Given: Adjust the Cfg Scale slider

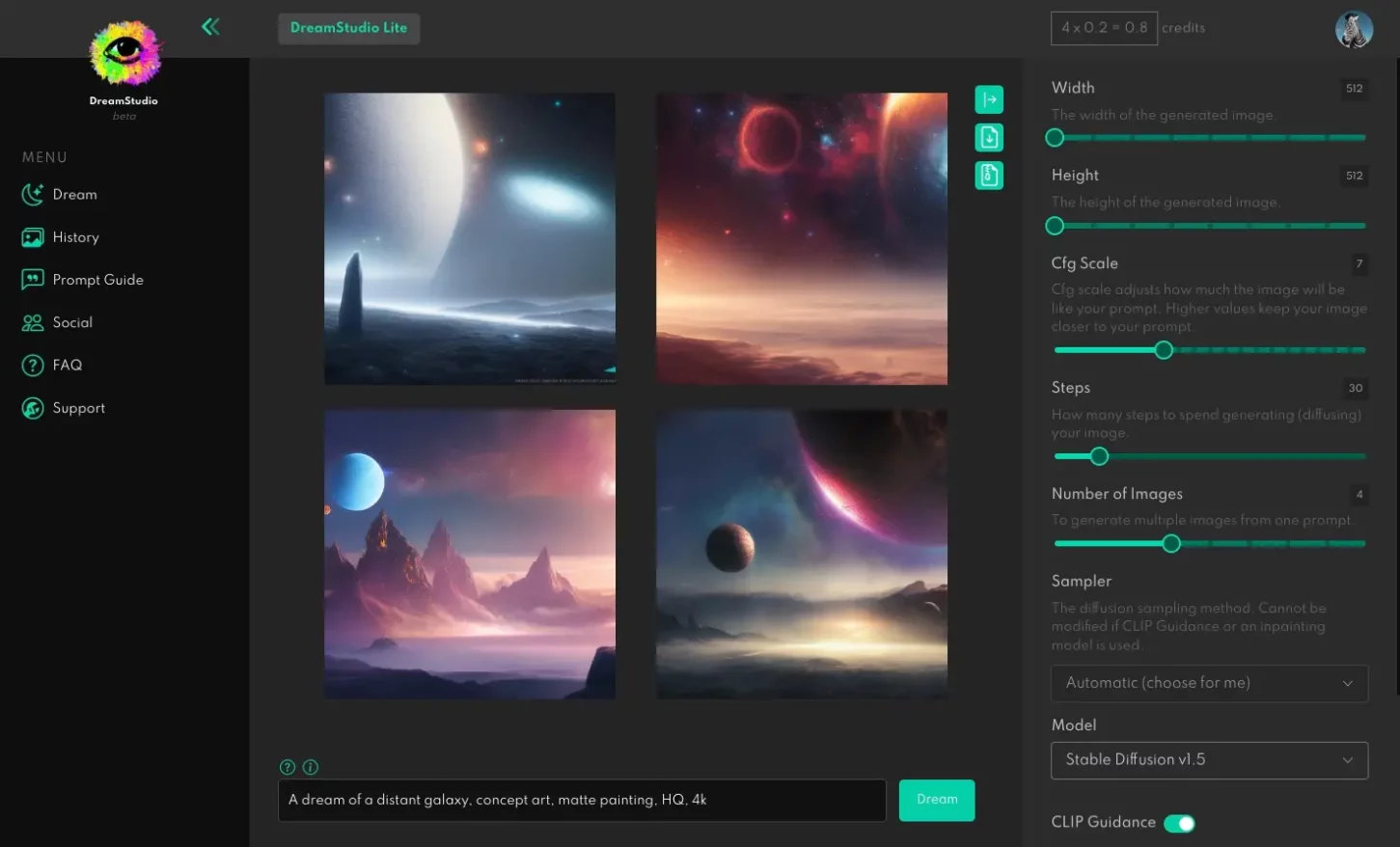Looking at the screenshot, I should pos(1163,350).
